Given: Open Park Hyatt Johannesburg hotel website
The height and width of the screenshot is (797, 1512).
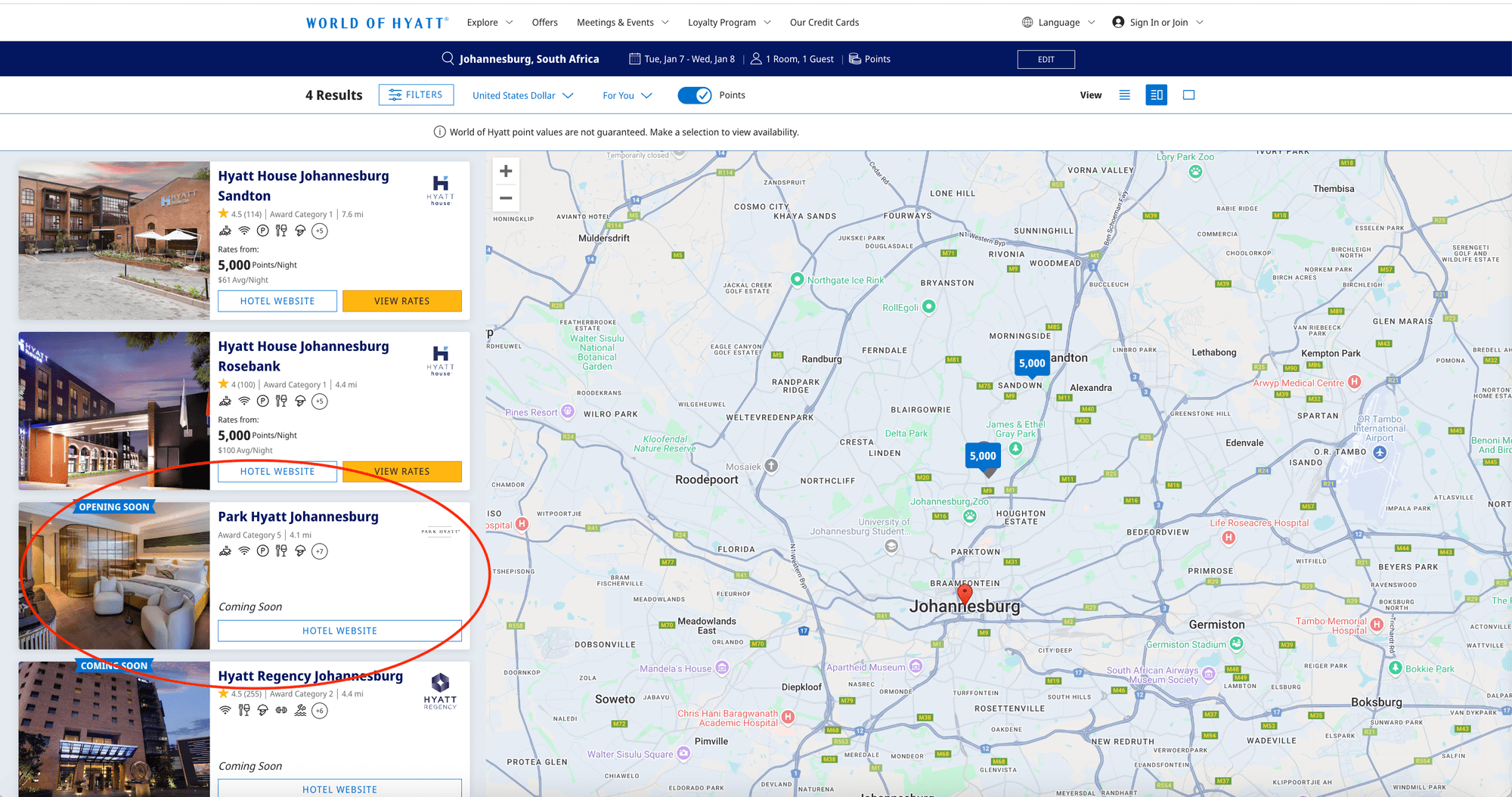Looking at the screenshot, I should (x=339, y=631).
